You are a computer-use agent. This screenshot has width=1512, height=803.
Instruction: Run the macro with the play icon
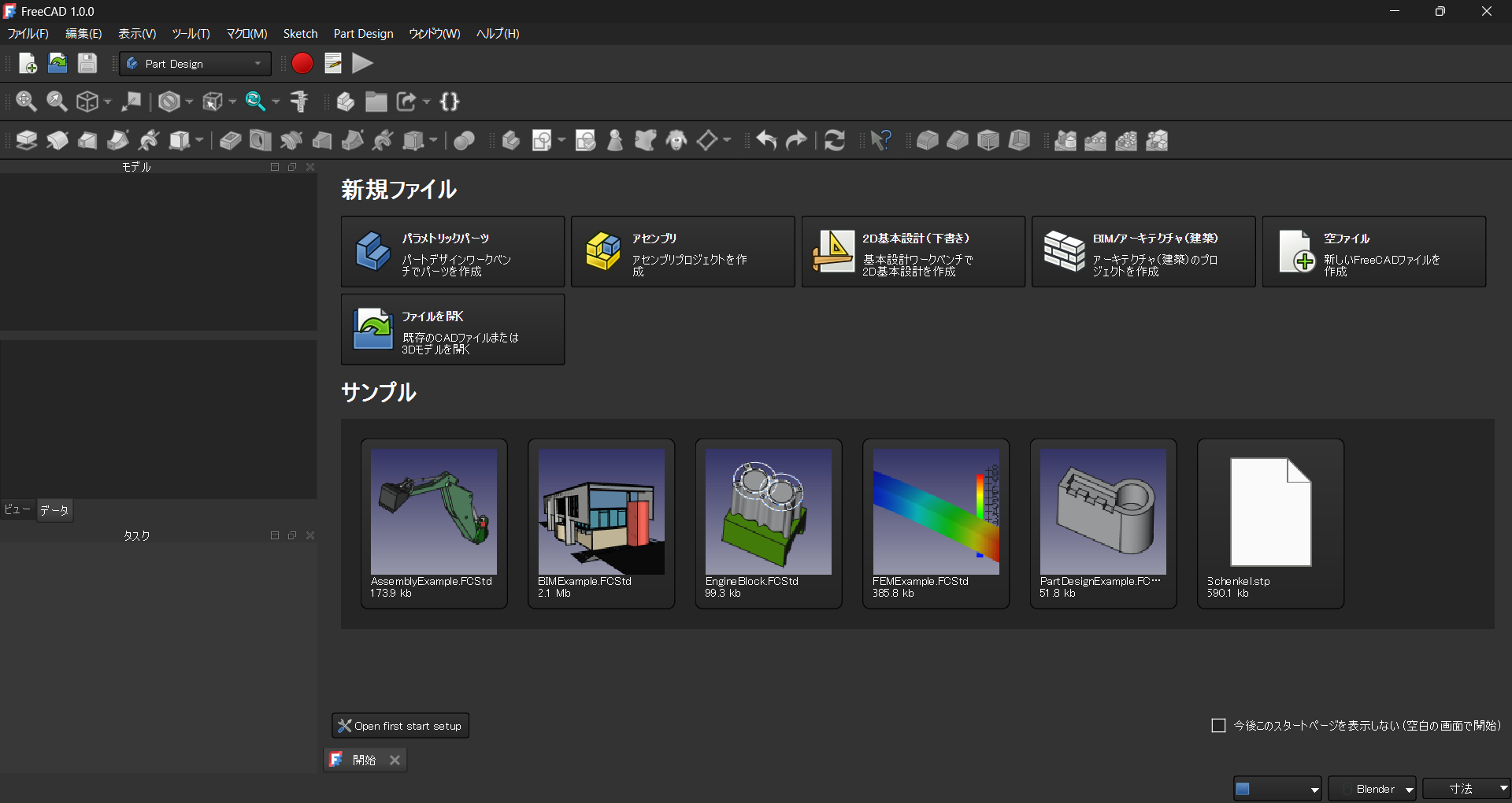coord(362,63)
